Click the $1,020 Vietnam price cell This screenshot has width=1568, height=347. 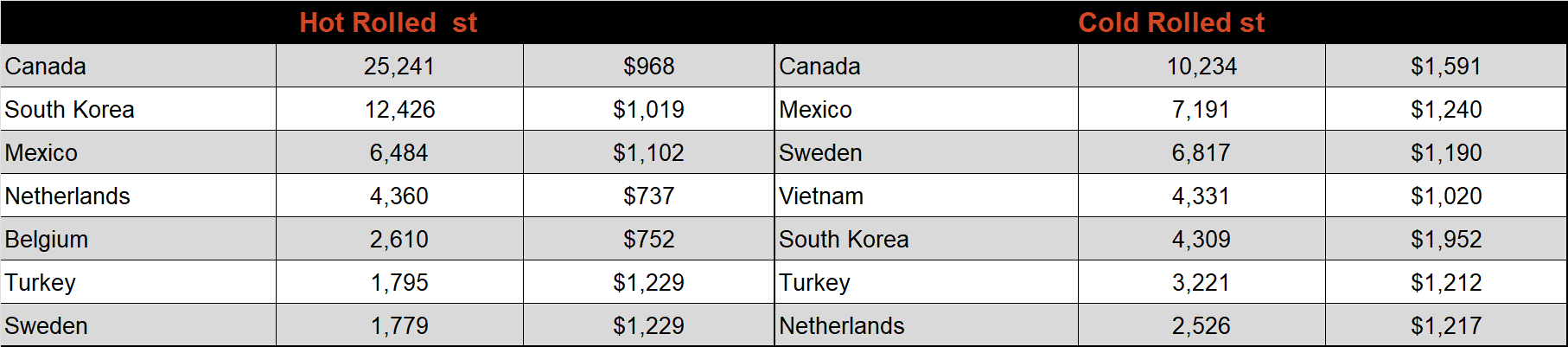click(1446, 196)
